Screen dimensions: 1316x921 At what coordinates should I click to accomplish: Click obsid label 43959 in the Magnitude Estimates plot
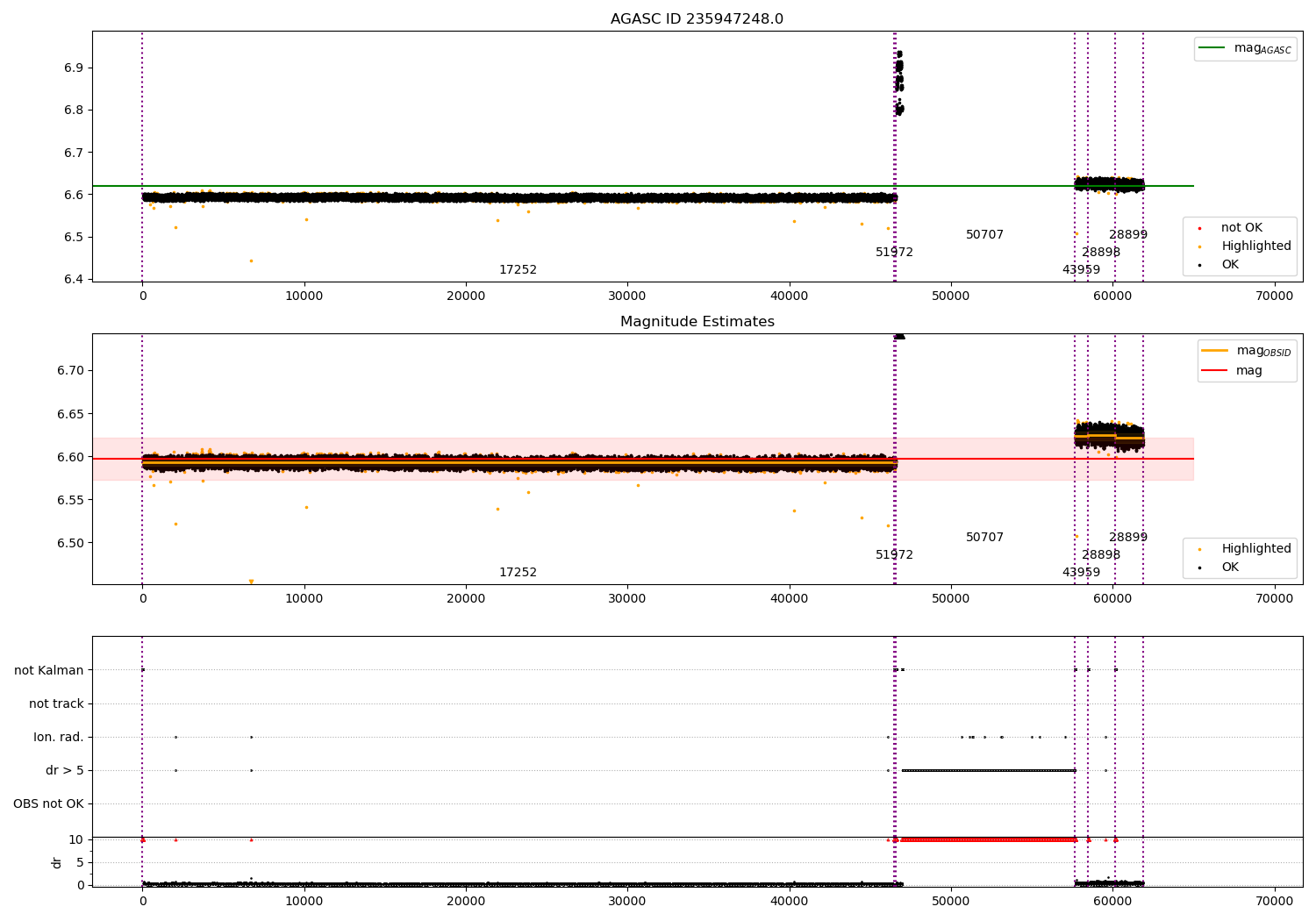1081,573
